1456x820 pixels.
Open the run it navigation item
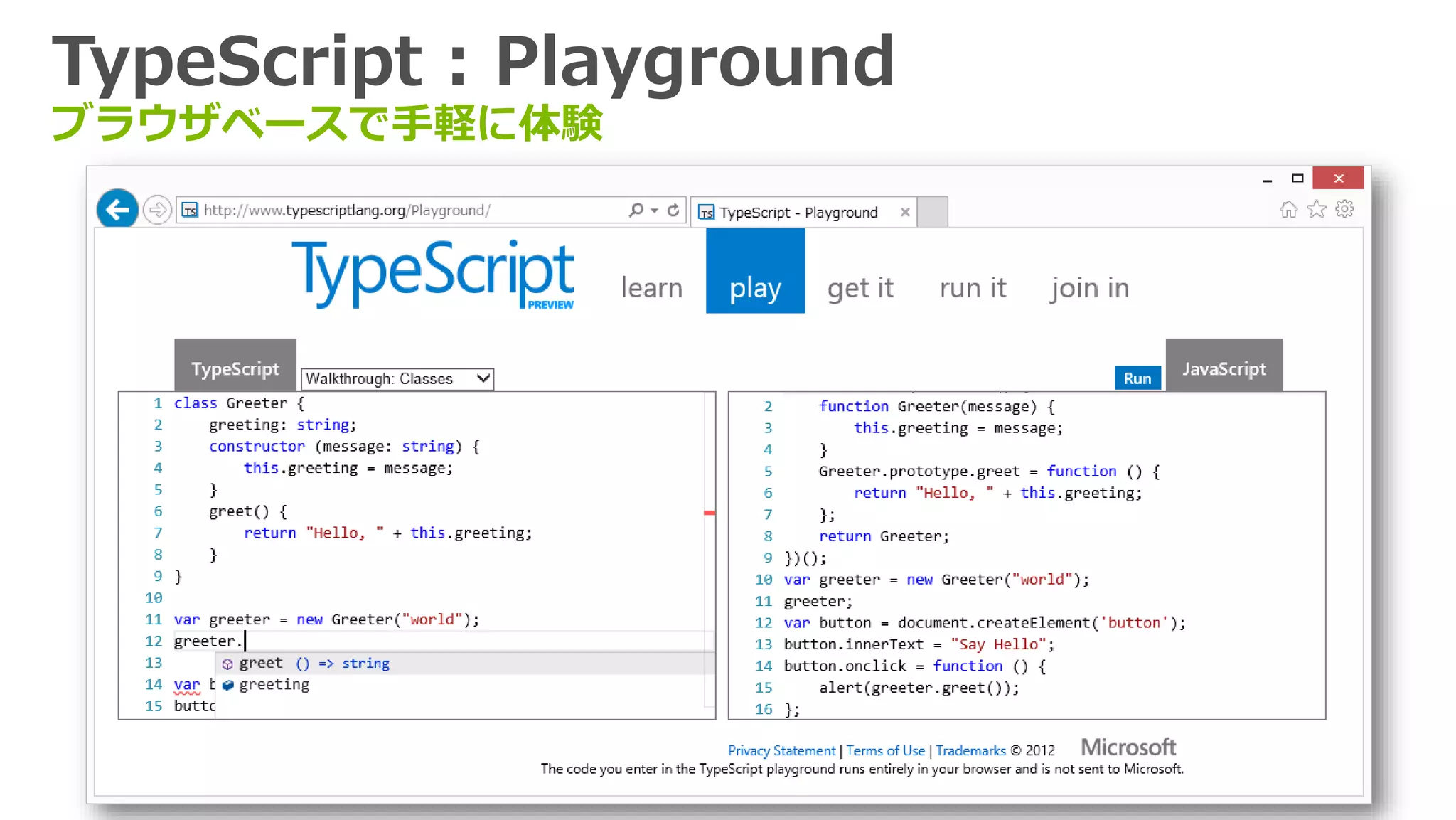pos(973,288)
